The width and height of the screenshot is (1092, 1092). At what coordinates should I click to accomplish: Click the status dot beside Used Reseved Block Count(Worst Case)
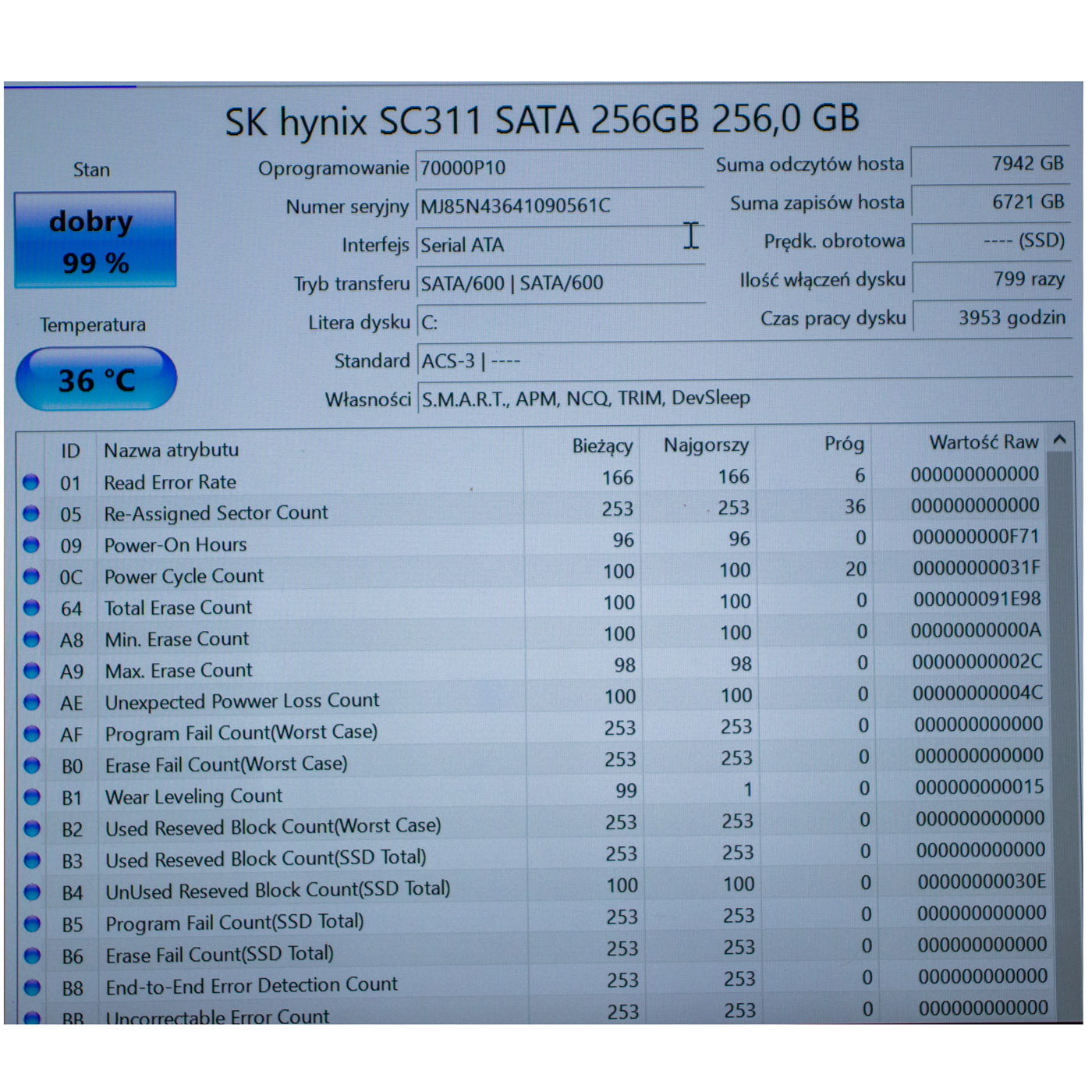[31, 828]
